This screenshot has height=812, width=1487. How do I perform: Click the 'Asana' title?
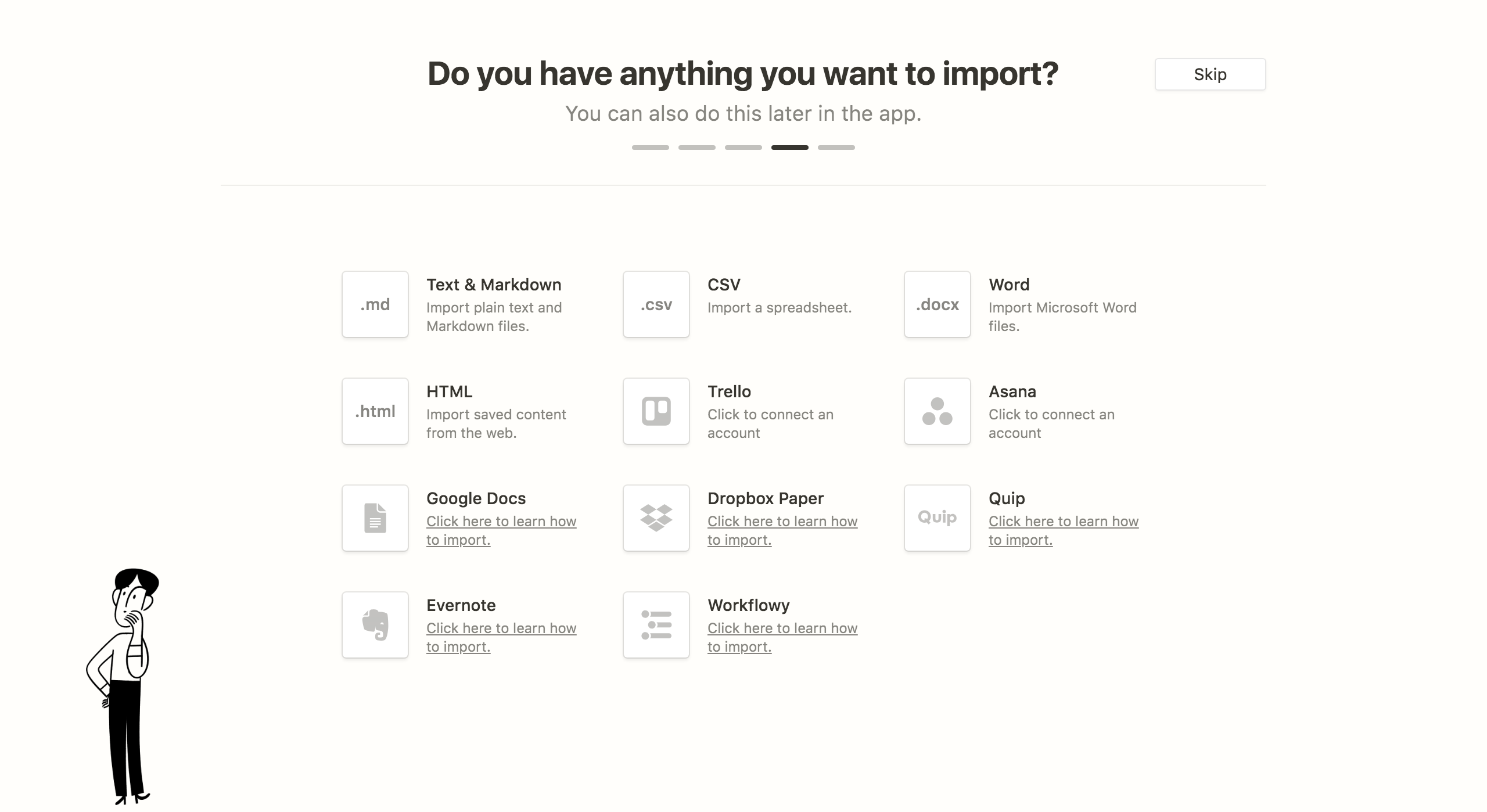pos(1012,391)
